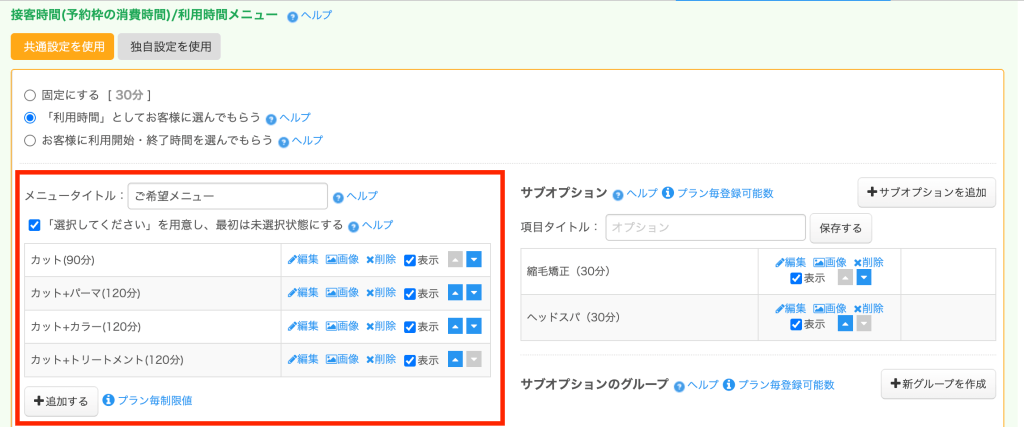Toggle 「選択してください」 initial unselected checkbox

click(x=35, y=225)
